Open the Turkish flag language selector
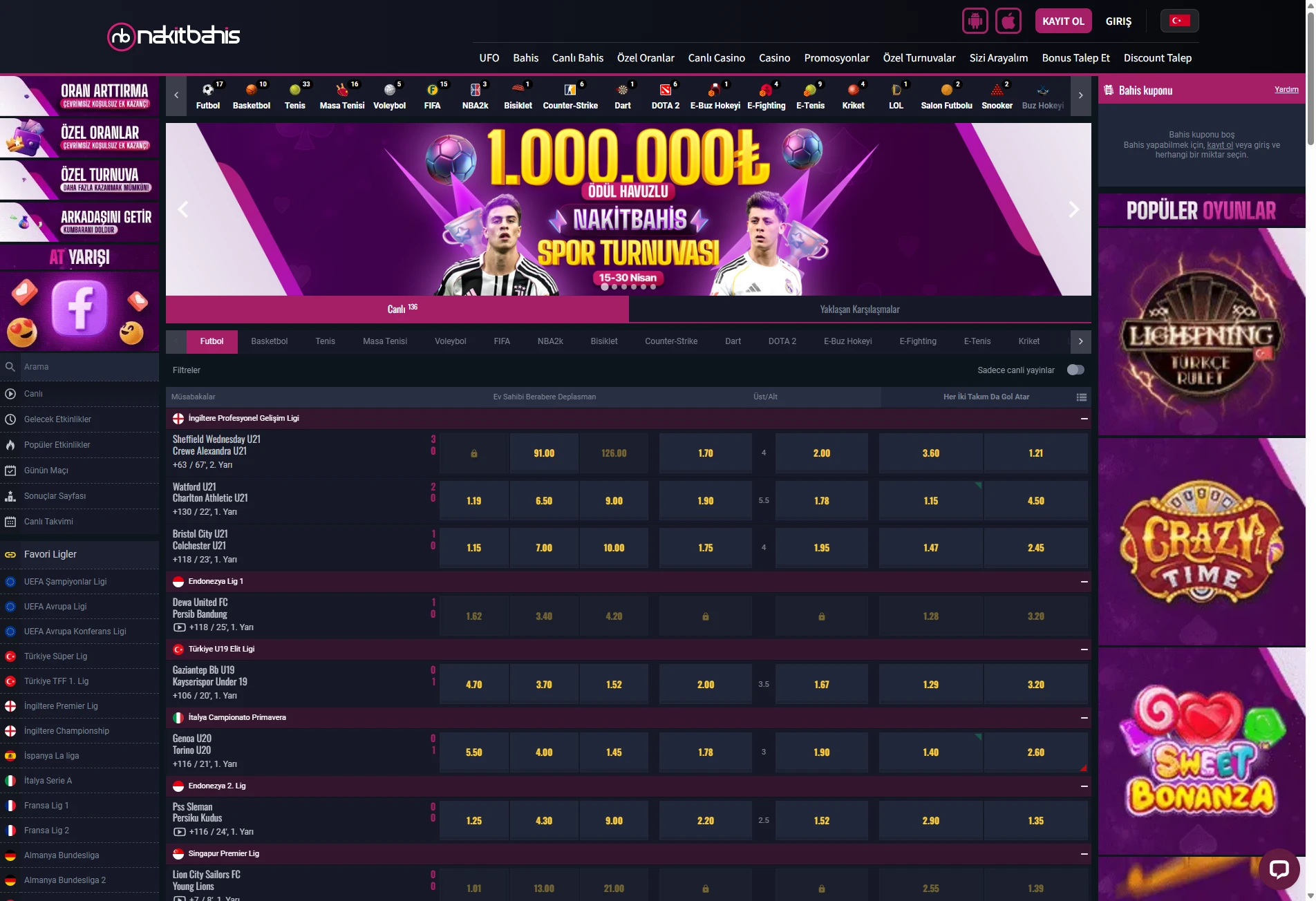1316x901 pixels. [x=1179, y=21]
